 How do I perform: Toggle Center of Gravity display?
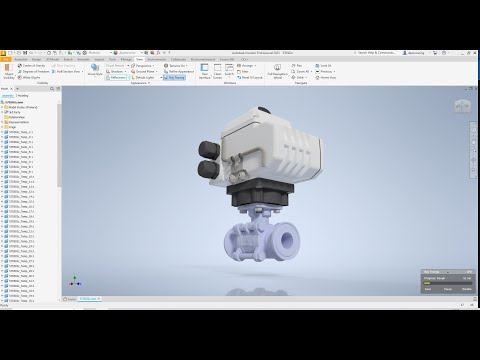[31, 66]
